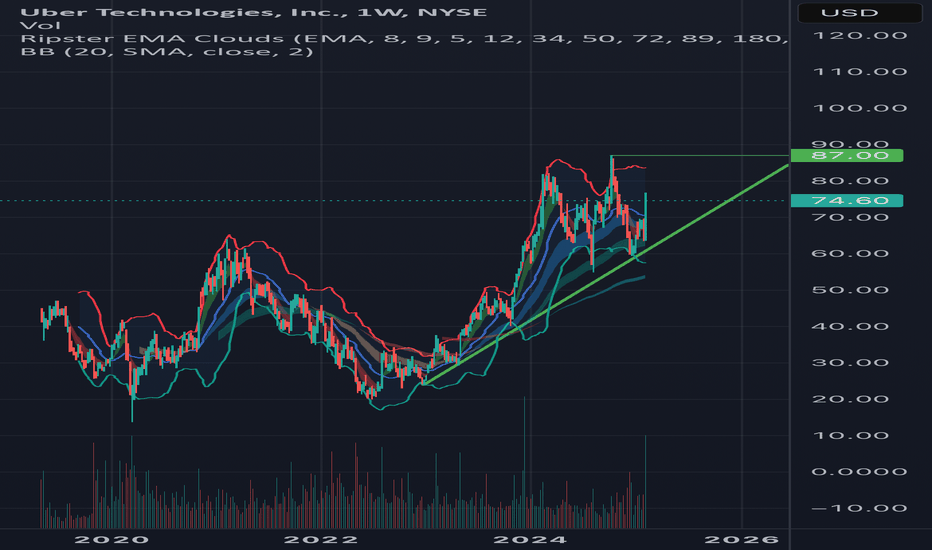
Task: Click the 2022 time axis label
Action: (x=321, y=539)
